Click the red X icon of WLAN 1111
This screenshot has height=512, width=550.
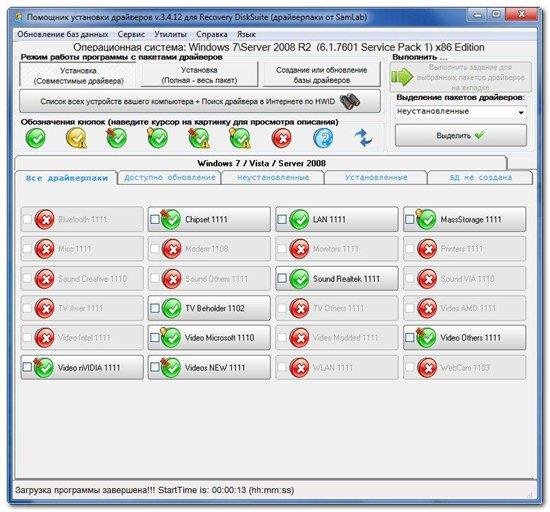click(299, 368)
